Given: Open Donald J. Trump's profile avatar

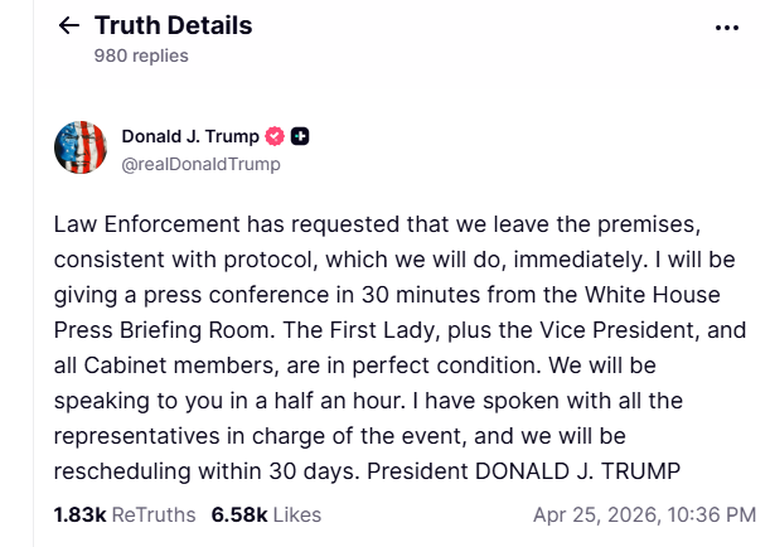Looking at the screenshot, I should [80, 148].
